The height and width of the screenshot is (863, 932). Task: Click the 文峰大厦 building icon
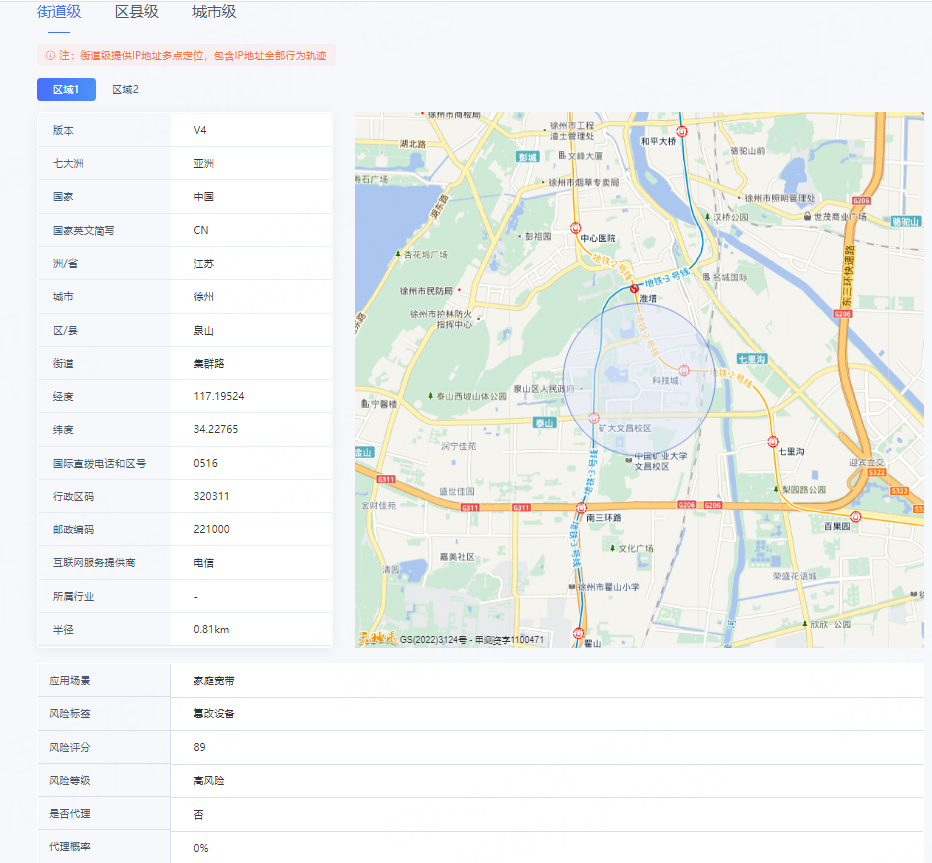click(x=562, y=155)
